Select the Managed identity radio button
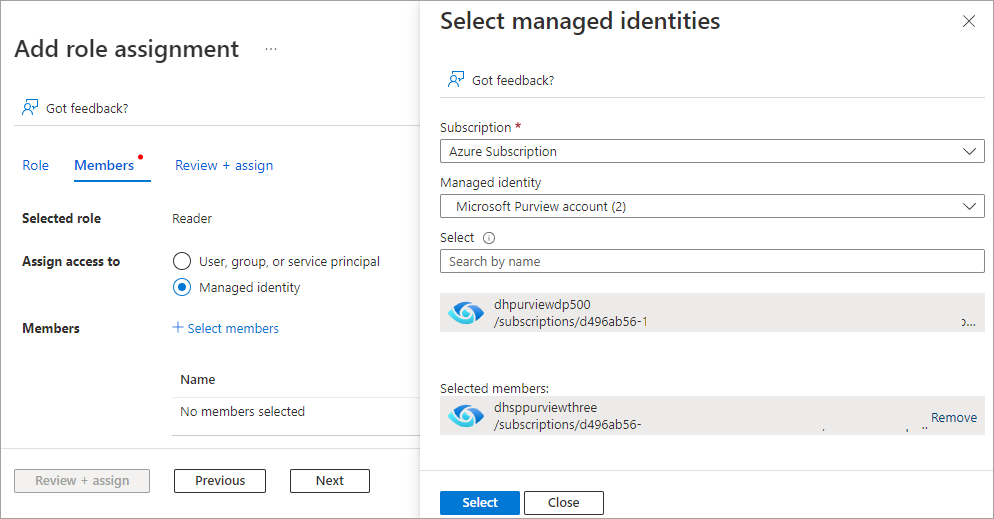This screenshot has width=994, height=519. click(x=182, y=287)
